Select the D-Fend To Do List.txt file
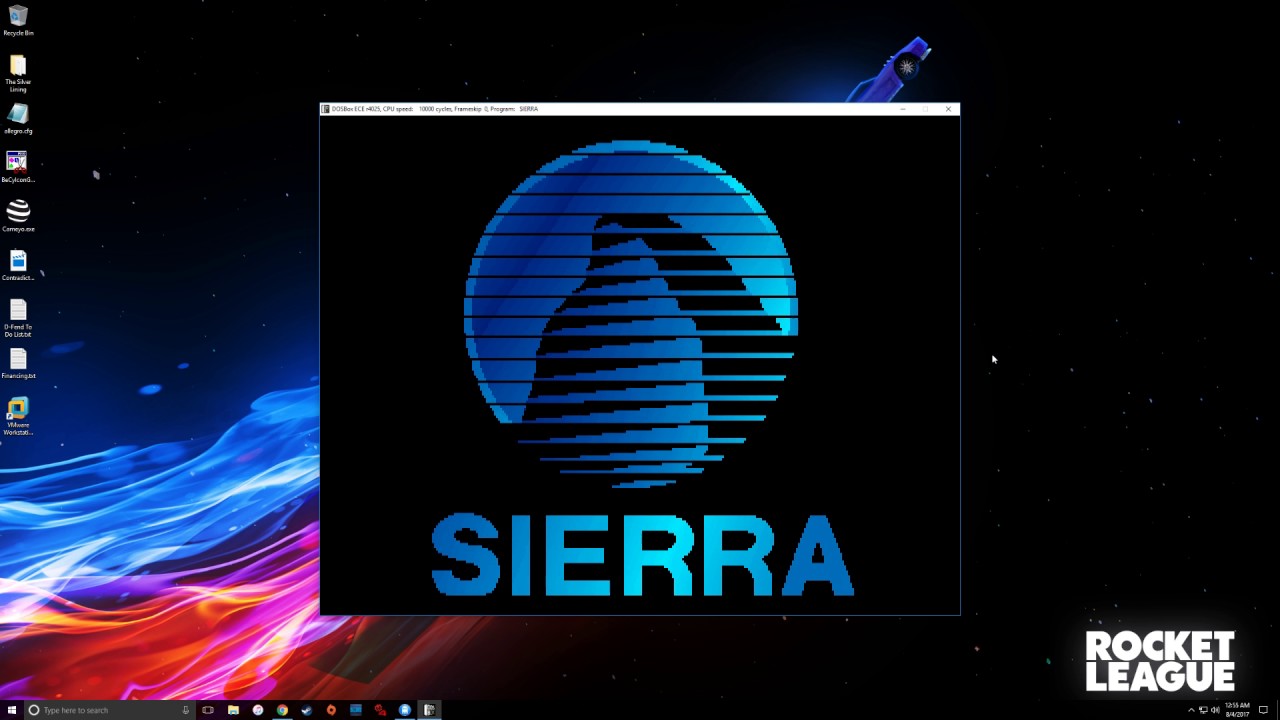This screenshot has width=1280, height=720. point(18,318)
